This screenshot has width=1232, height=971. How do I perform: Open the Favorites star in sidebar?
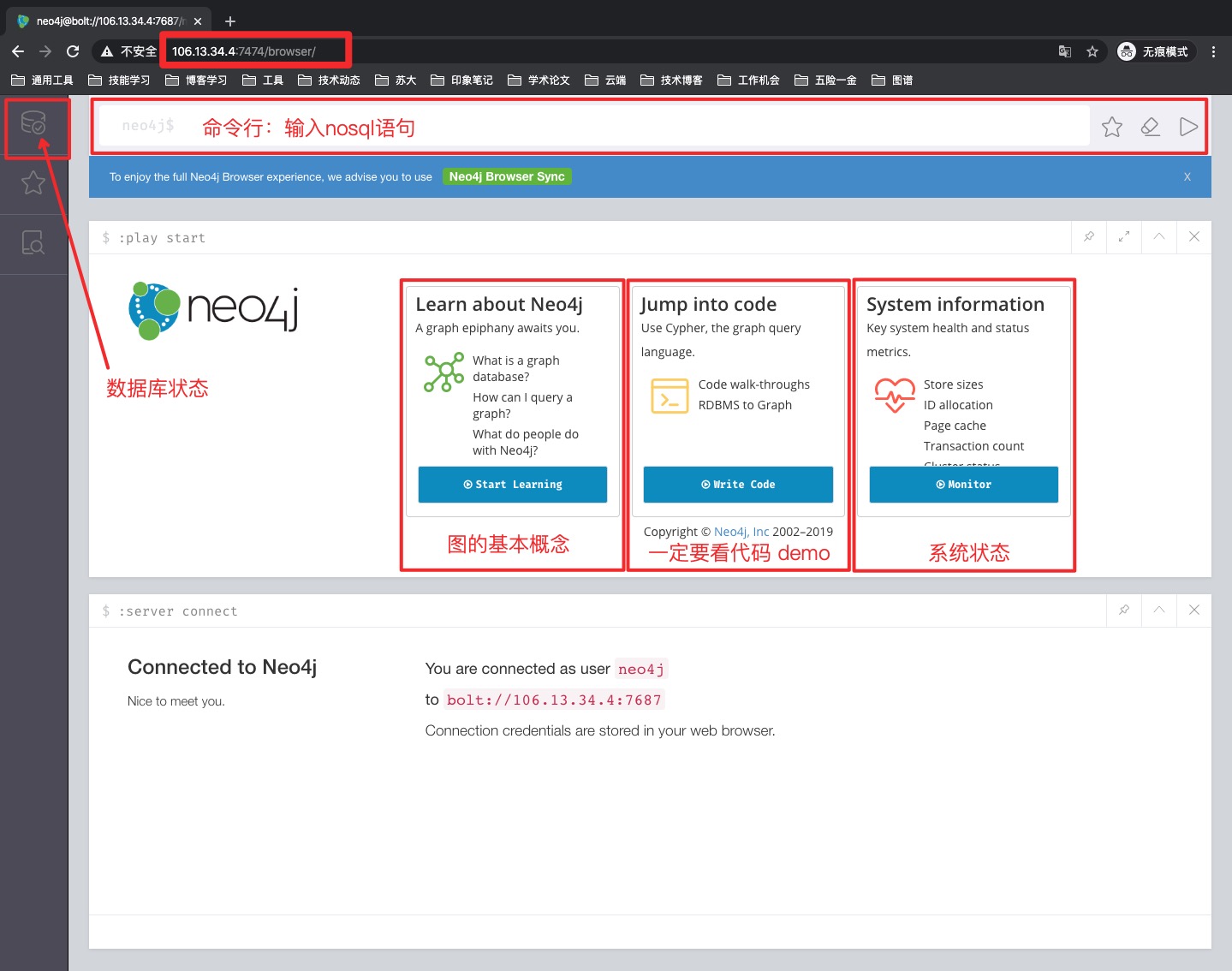[33, 182]
